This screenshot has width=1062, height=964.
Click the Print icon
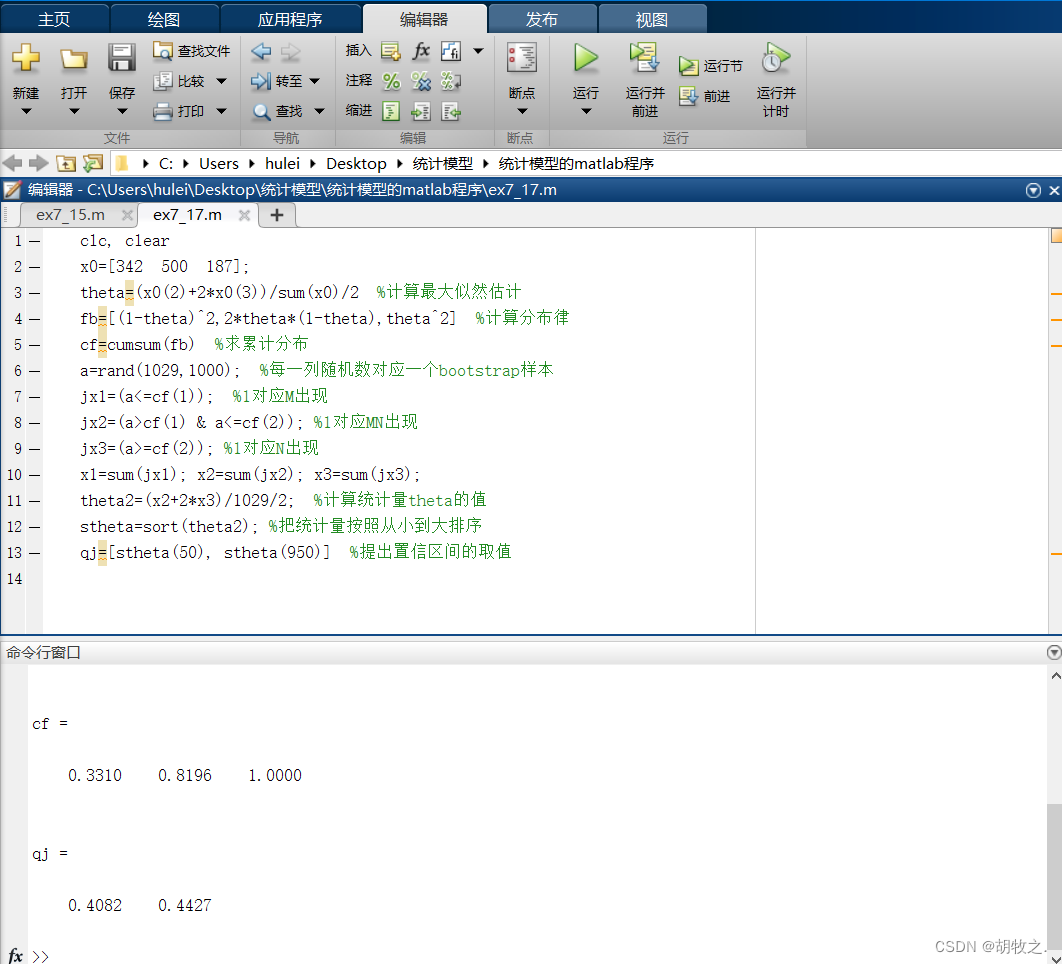tap(163, 111)
